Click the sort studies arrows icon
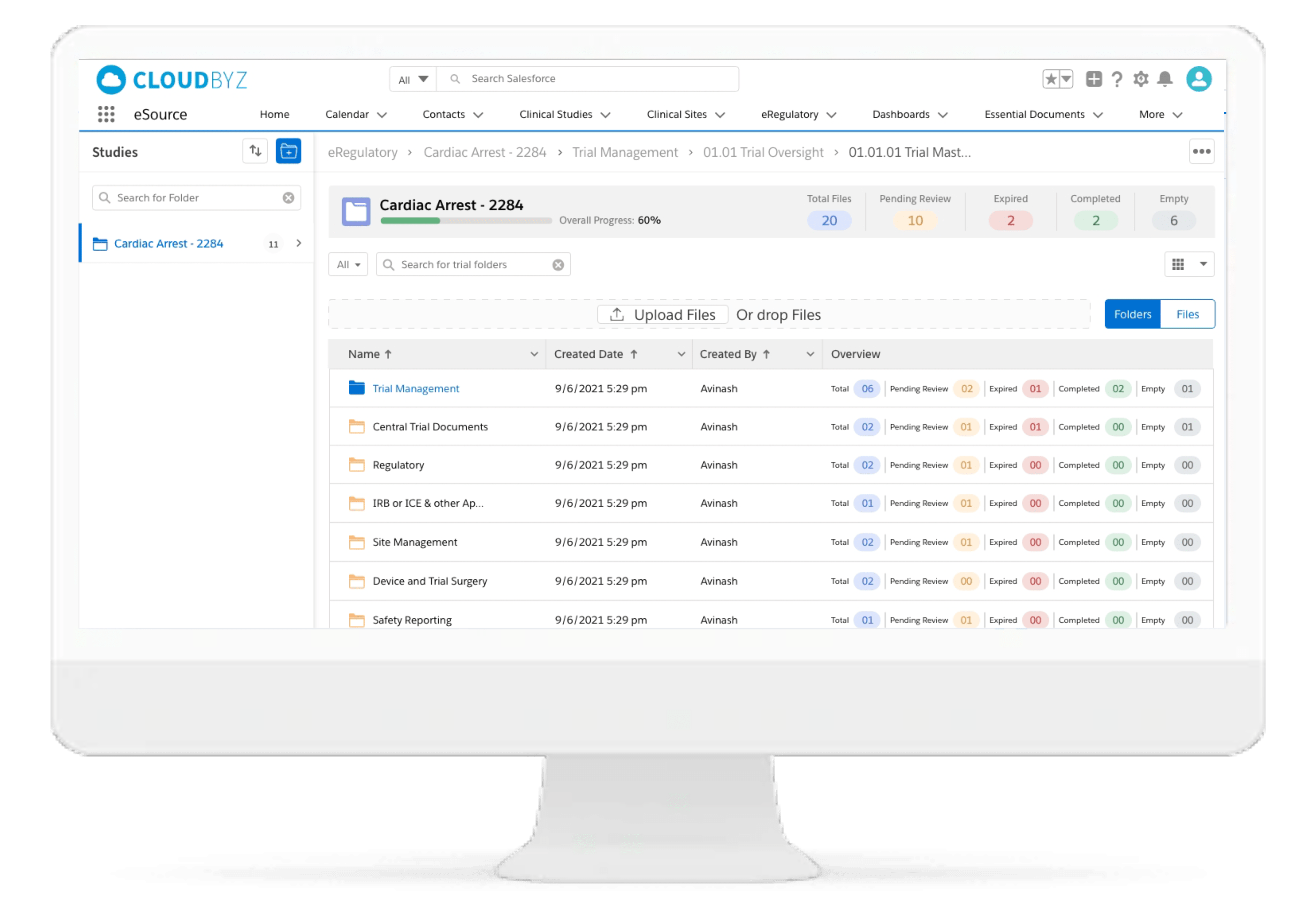The image size is (1316, 911). coord(255,151)
